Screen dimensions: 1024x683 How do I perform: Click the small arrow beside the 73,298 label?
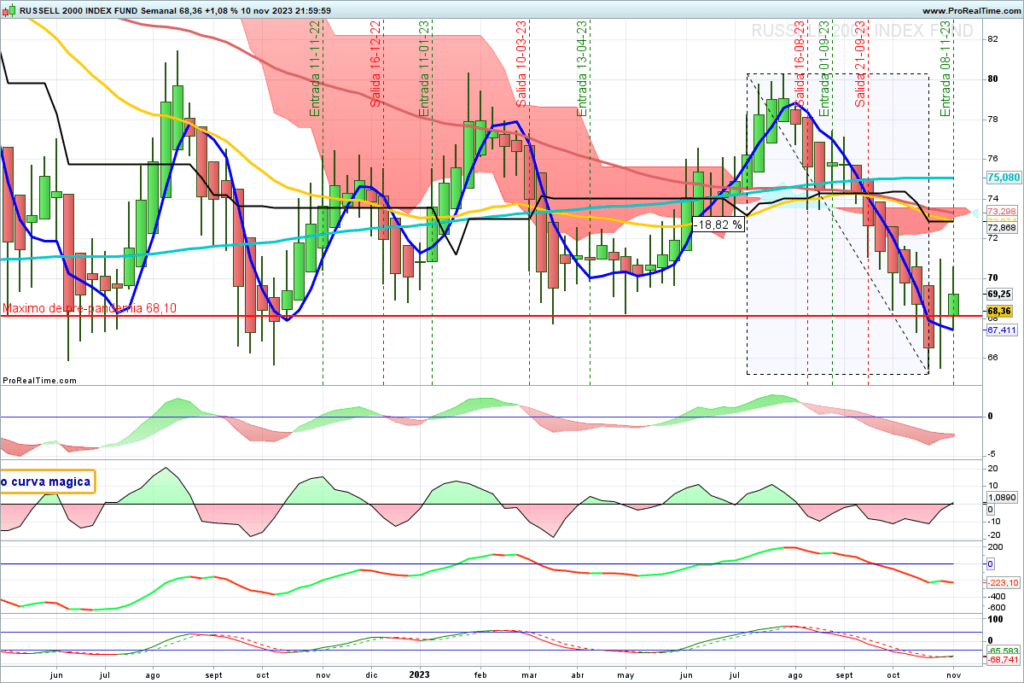pos(976,213)
